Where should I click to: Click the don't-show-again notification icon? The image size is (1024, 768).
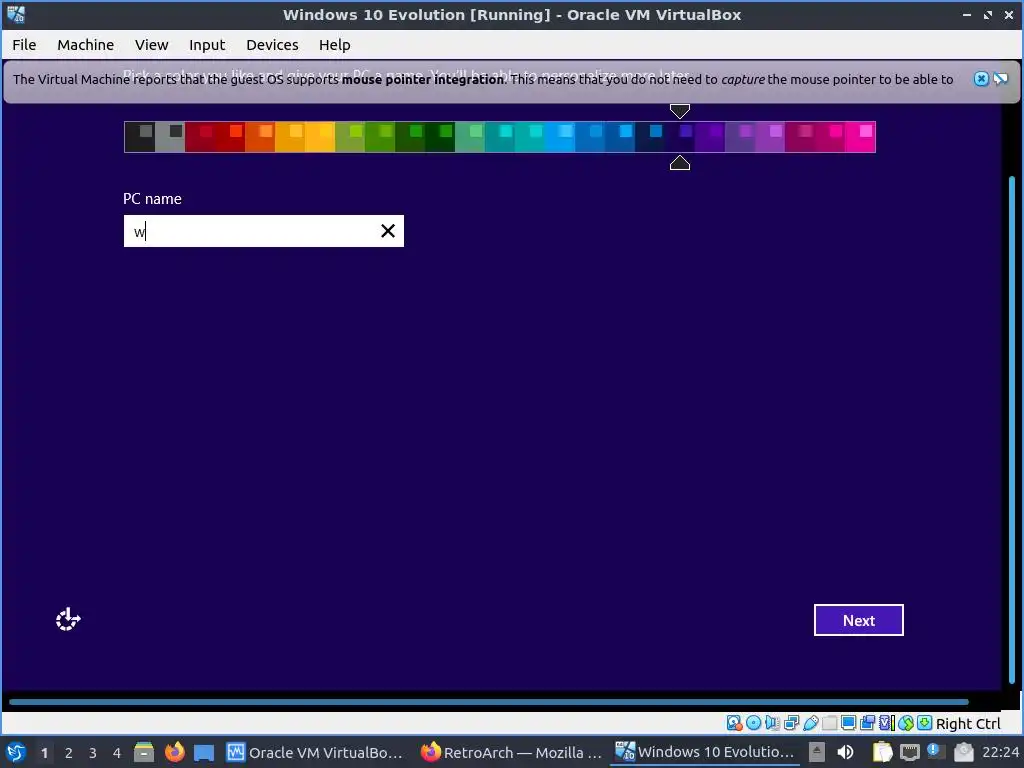pos(1000,79)
